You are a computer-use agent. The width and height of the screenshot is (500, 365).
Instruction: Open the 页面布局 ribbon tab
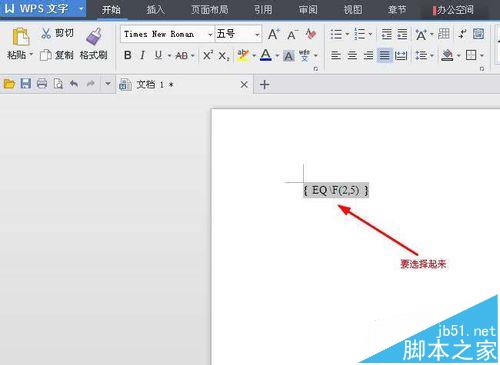coord(209,10)
